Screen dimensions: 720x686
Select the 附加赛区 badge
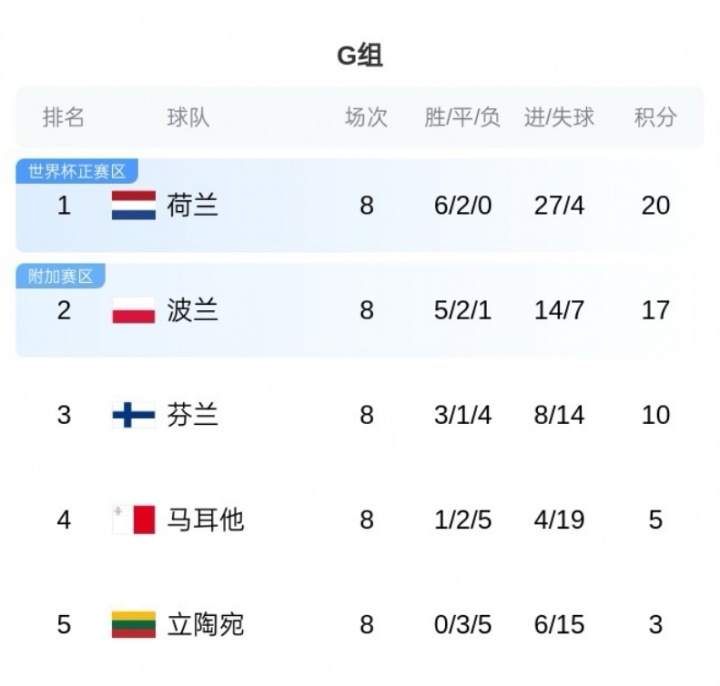coord(61,276)
